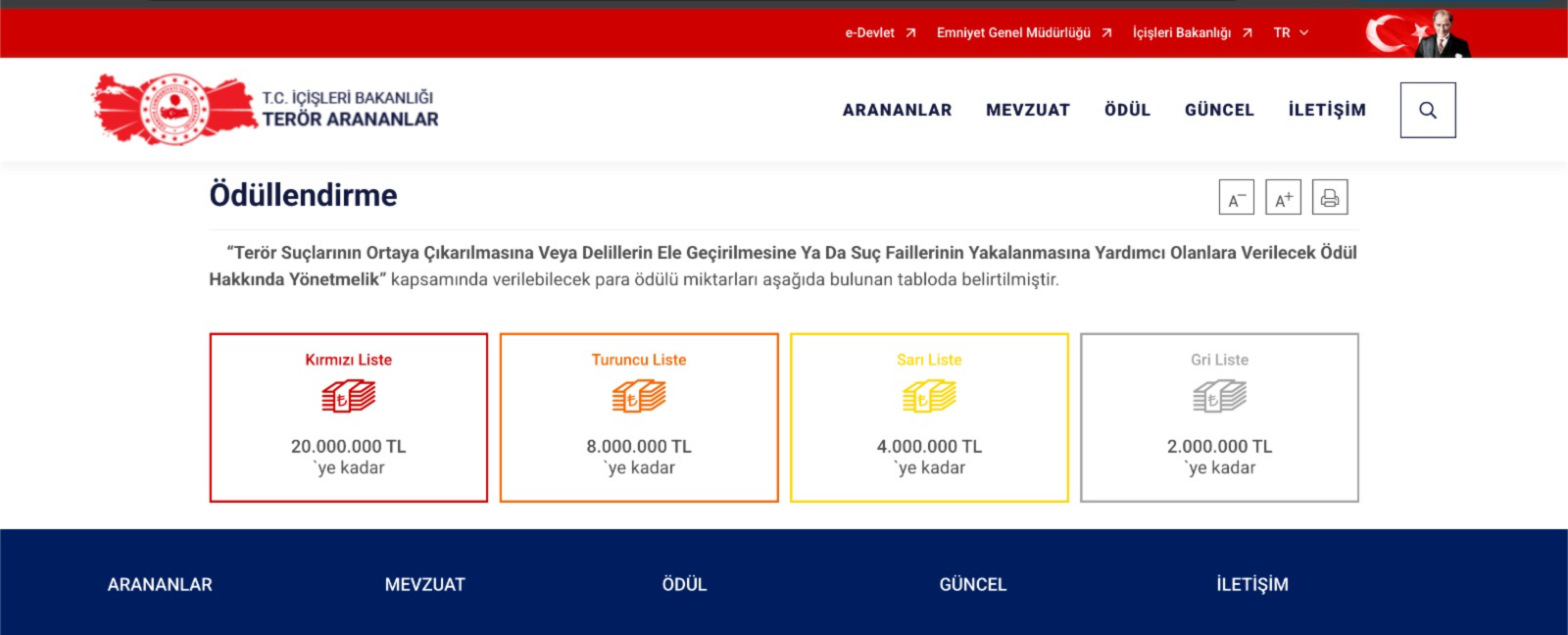The height and width of the screenshot is (635, 1568).
Task: Open the e-Devlet link
Action: [x=870, y=33]
